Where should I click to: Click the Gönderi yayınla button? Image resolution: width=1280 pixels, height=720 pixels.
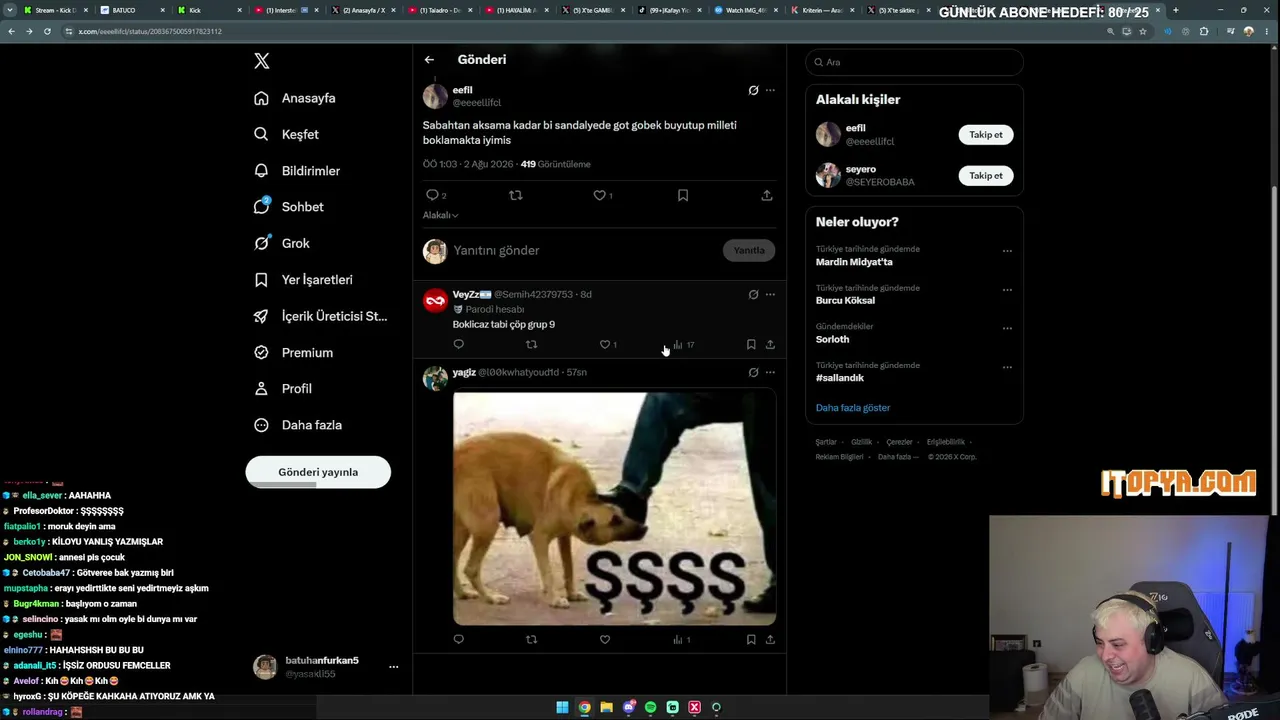click(318, 472)
